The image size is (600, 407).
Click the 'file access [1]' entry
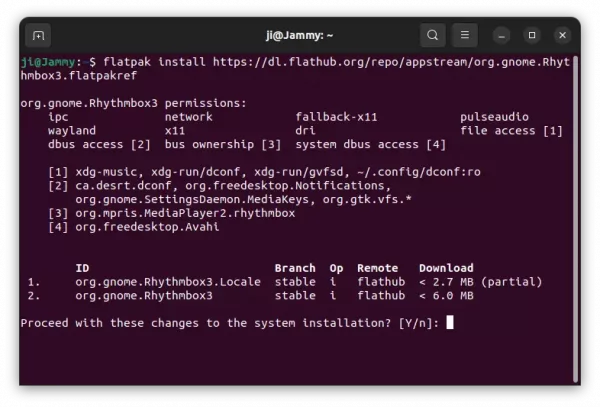(511, 131)
